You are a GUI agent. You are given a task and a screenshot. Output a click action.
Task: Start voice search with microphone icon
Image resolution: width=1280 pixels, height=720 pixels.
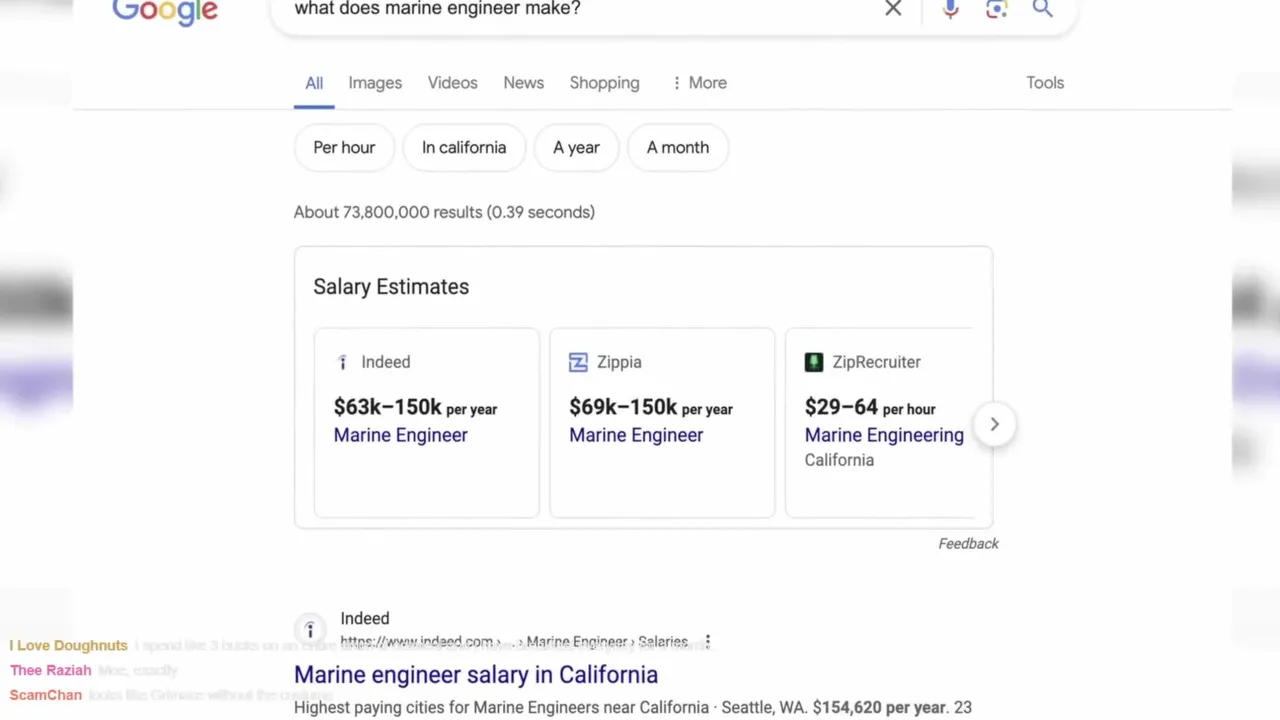950,9
